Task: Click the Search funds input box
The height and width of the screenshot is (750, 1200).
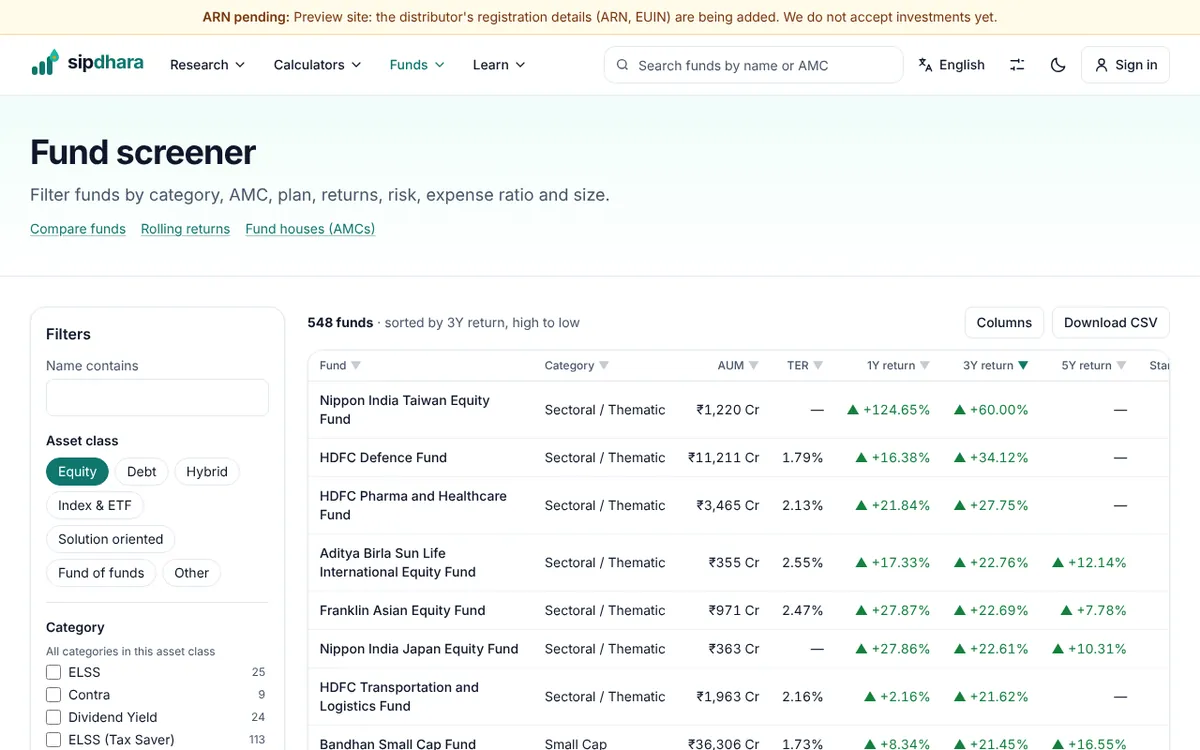Action: click(x=754, y=65)
